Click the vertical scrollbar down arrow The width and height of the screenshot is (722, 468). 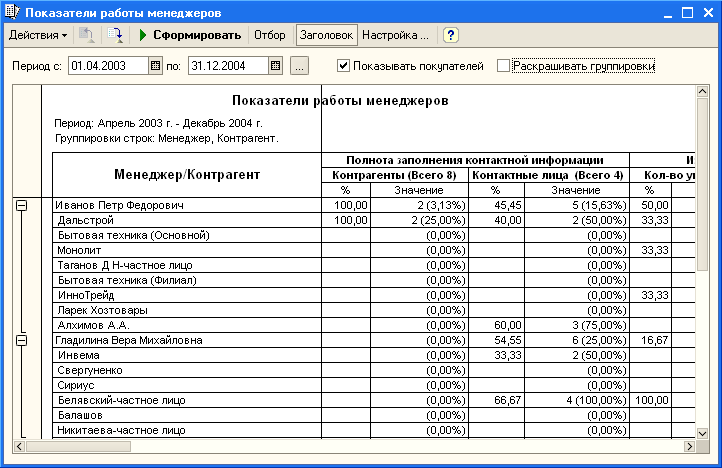point(702,433)
